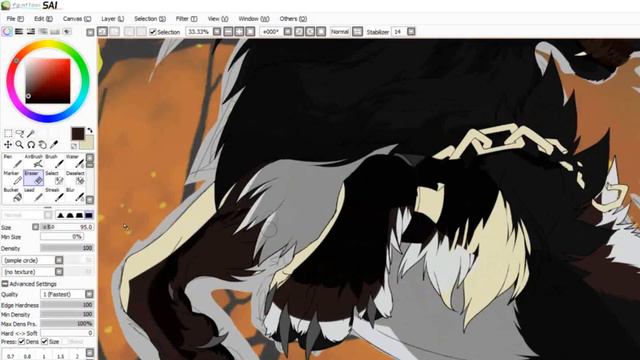Open the (no texture) dropdown

59,271
